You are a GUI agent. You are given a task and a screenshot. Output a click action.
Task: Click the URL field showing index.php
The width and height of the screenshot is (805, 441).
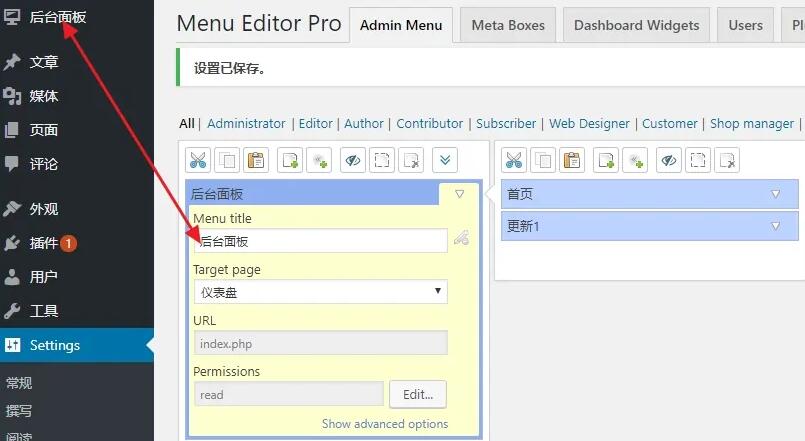(321, 343)
